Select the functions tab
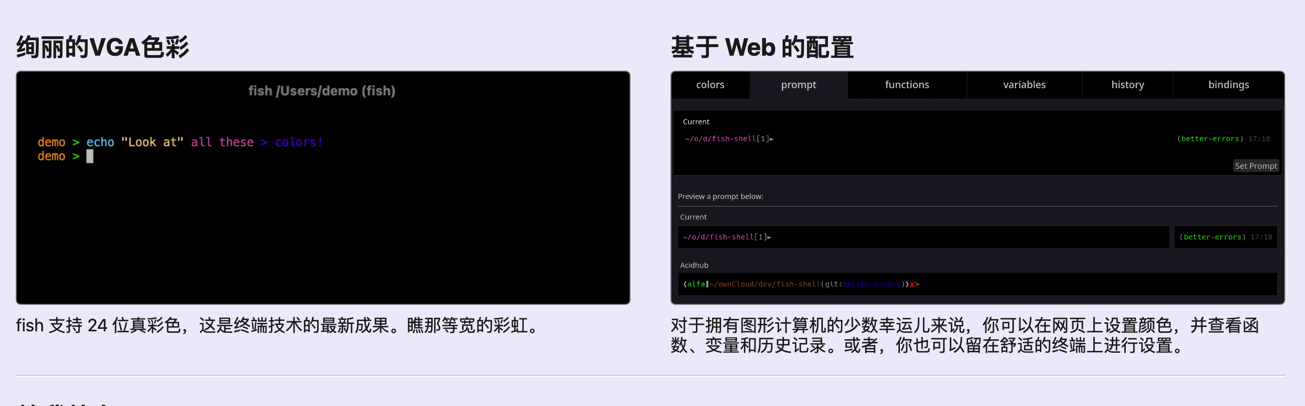The image size is (1305, 406). 907,85
